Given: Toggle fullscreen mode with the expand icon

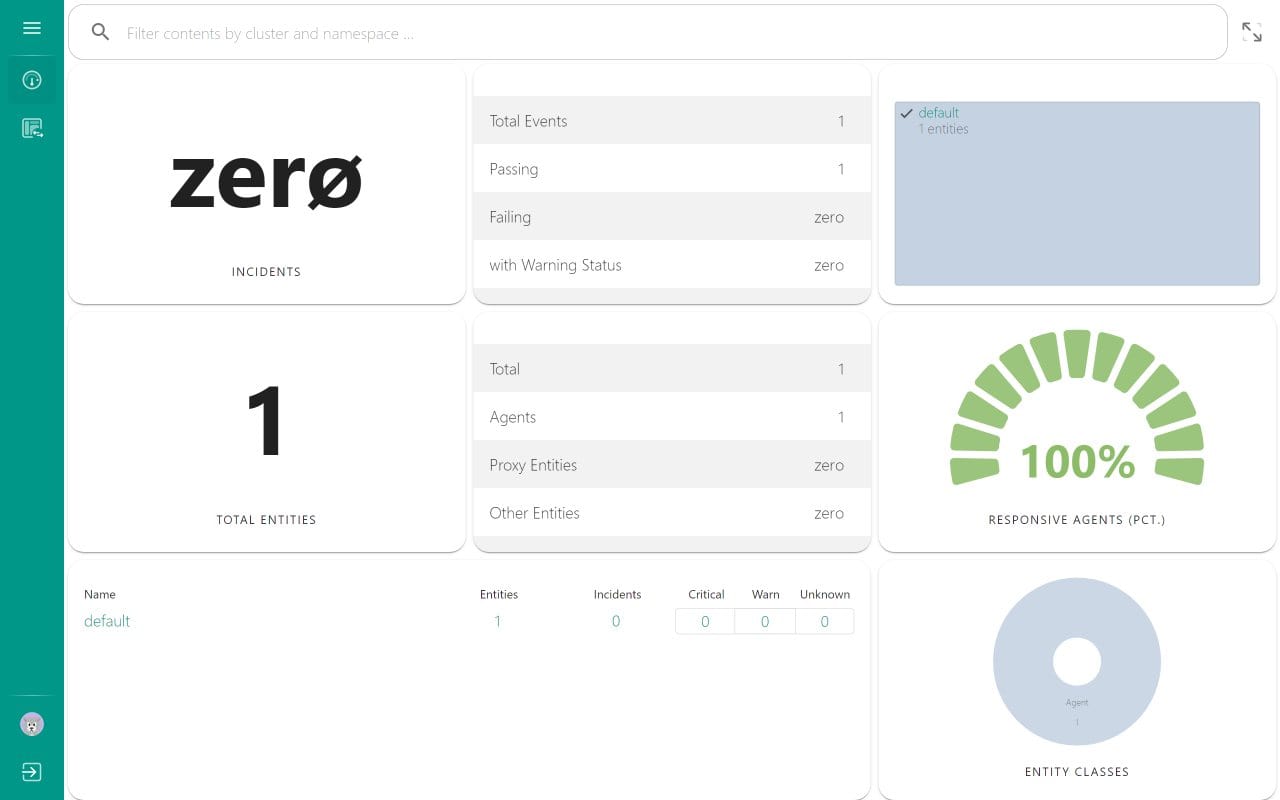Looking at the screenshot, I should (1252, 31).
